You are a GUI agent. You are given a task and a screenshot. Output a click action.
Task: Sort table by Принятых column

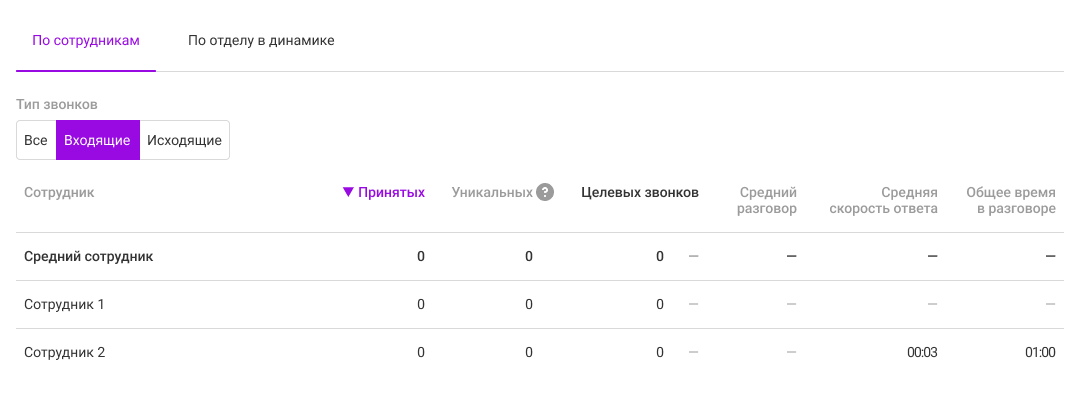coord(391,193)
